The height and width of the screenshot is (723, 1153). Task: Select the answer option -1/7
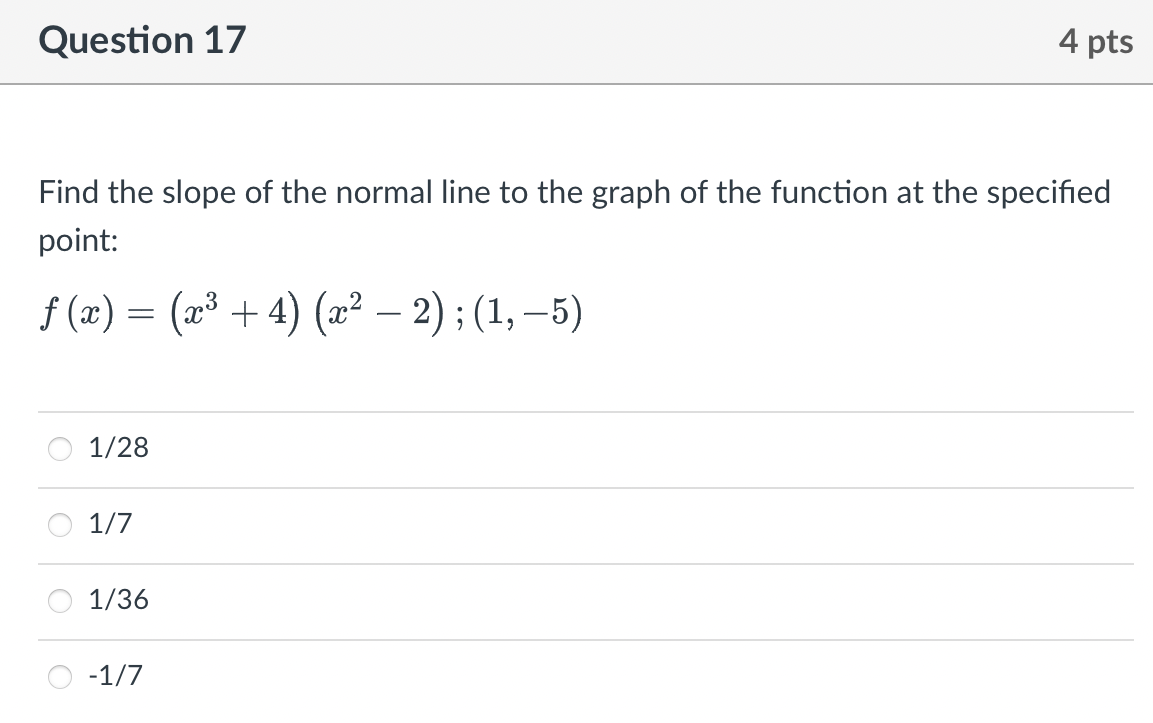(x=115, y=676)
